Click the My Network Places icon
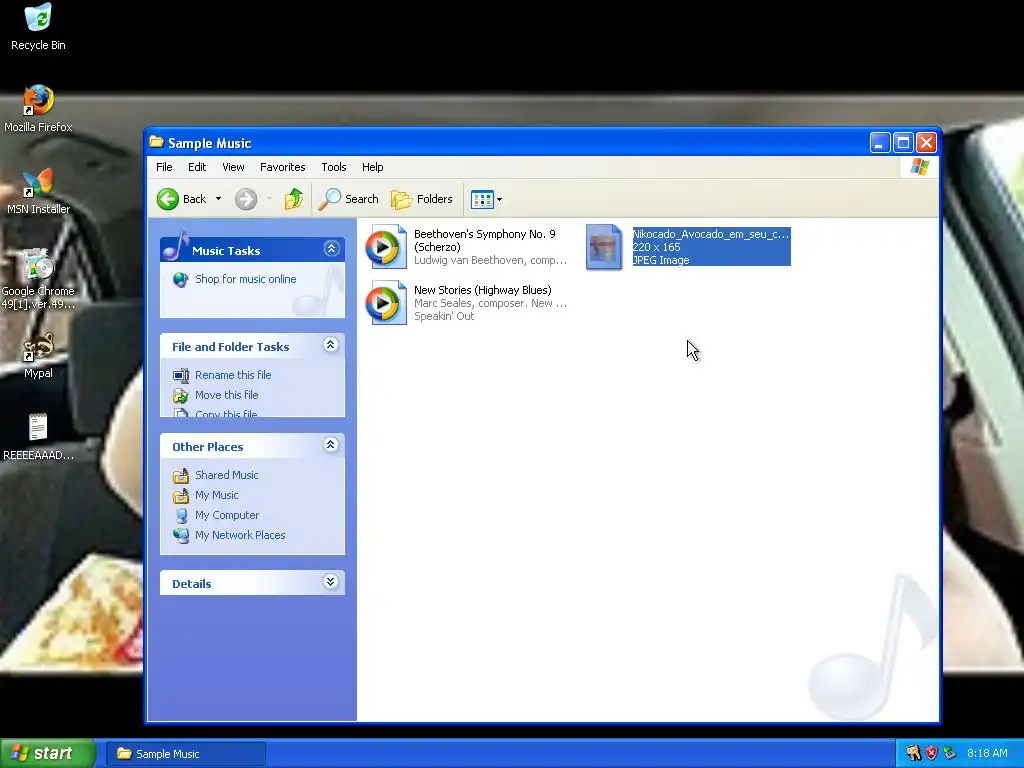Screen dimensions: 1024x768 180,536
